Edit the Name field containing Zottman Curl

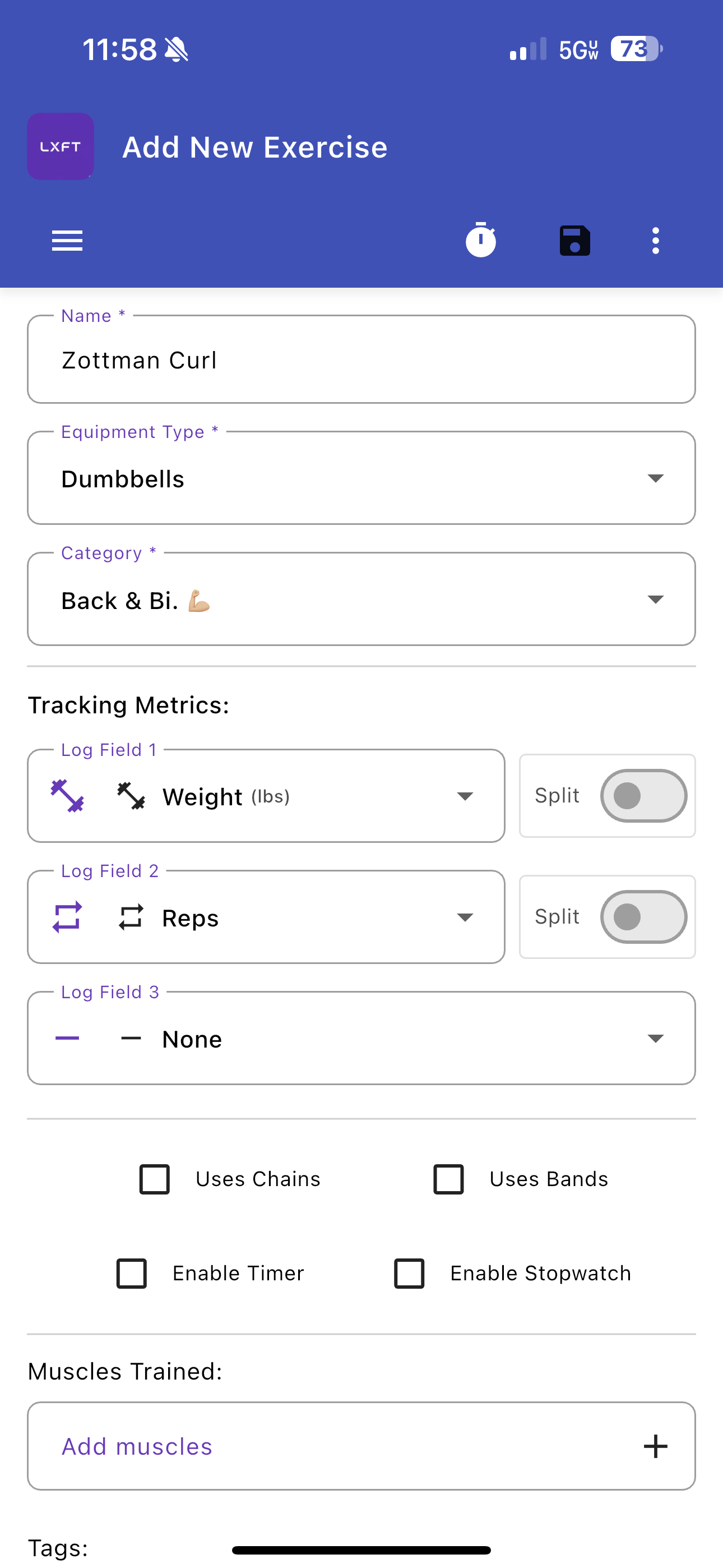361,359
